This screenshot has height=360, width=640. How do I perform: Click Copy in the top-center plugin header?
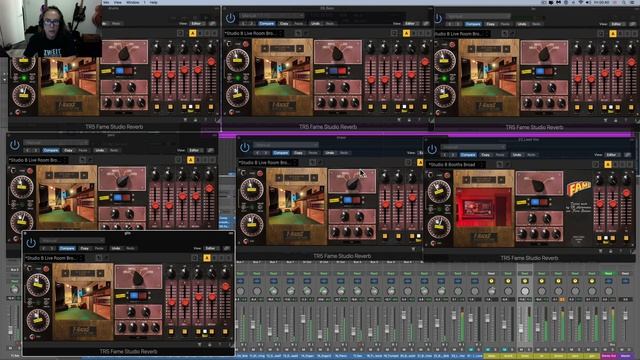tap(284, 24)
